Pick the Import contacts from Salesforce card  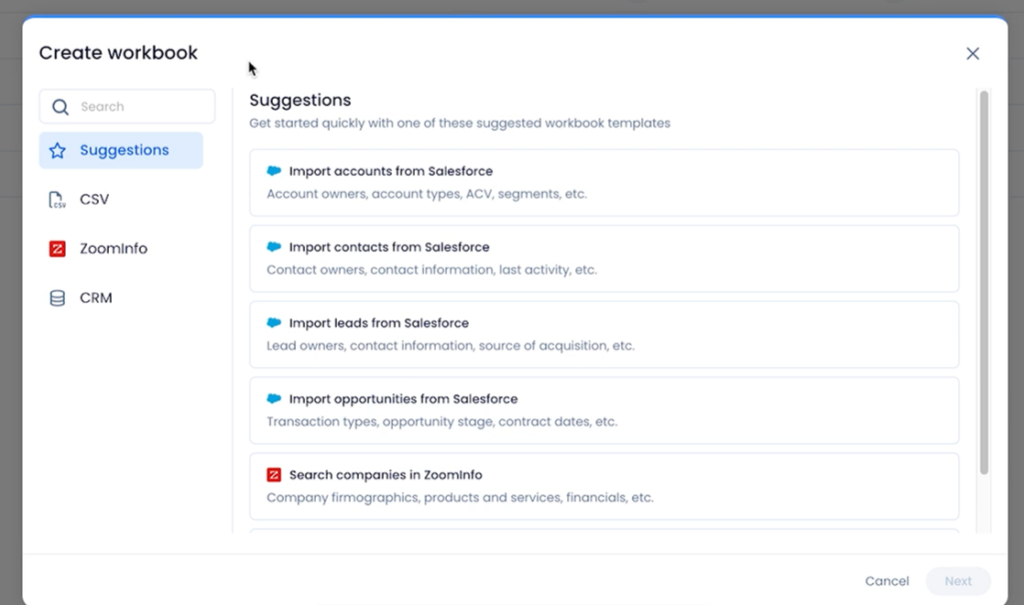(x=603, y=259)
